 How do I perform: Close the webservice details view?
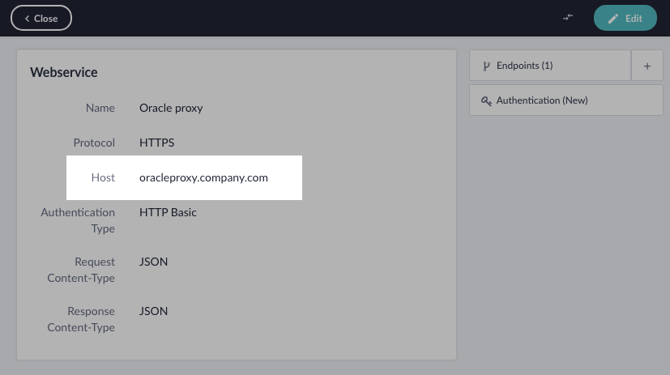[41, 18]
